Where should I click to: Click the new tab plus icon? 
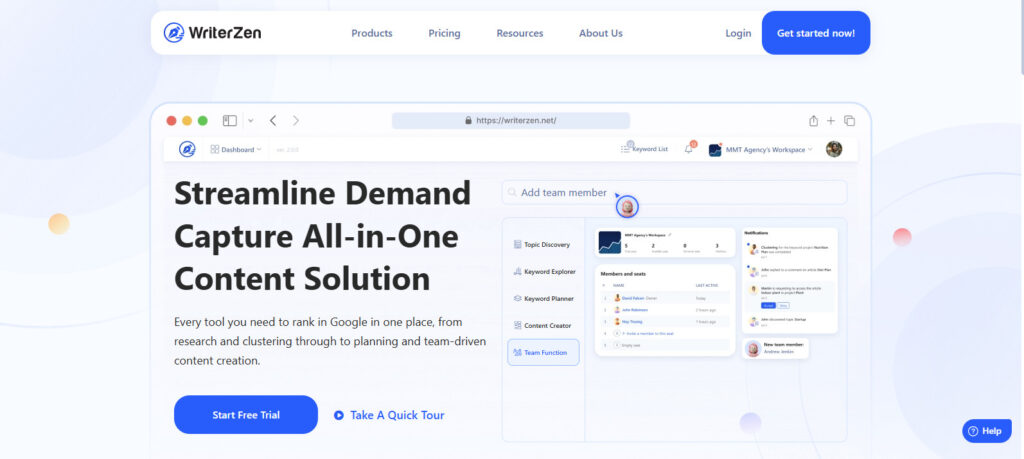click(x=831, y=121)
